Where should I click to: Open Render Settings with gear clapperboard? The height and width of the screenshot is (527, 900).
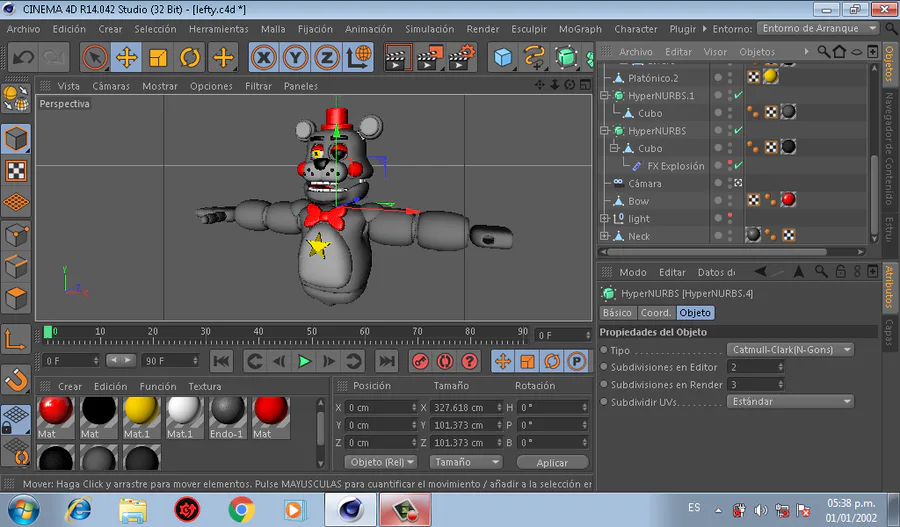click(x=462, y=57)
